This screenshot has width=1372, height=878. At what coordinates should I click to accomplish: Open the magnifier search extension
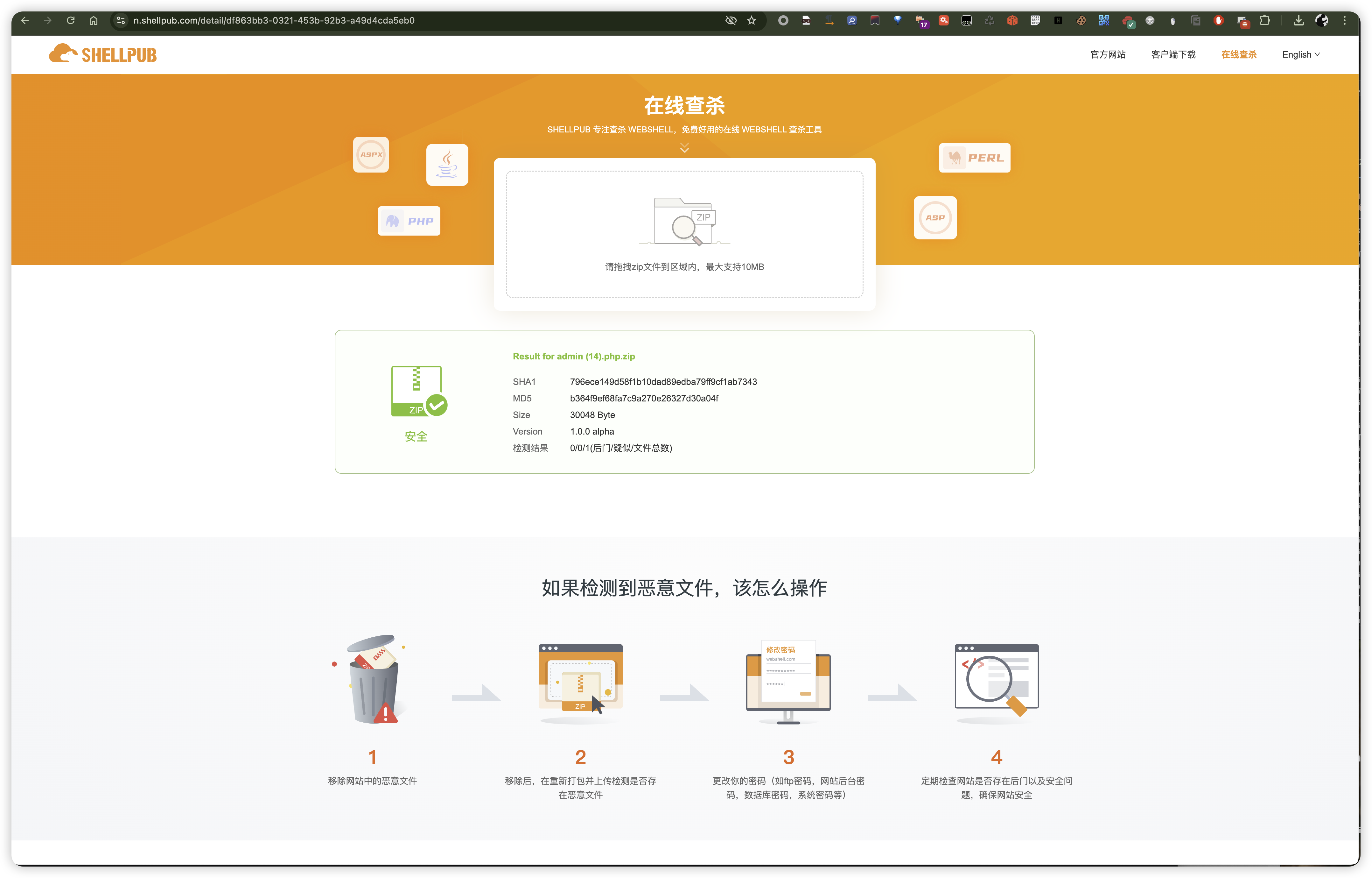[852, 20]
